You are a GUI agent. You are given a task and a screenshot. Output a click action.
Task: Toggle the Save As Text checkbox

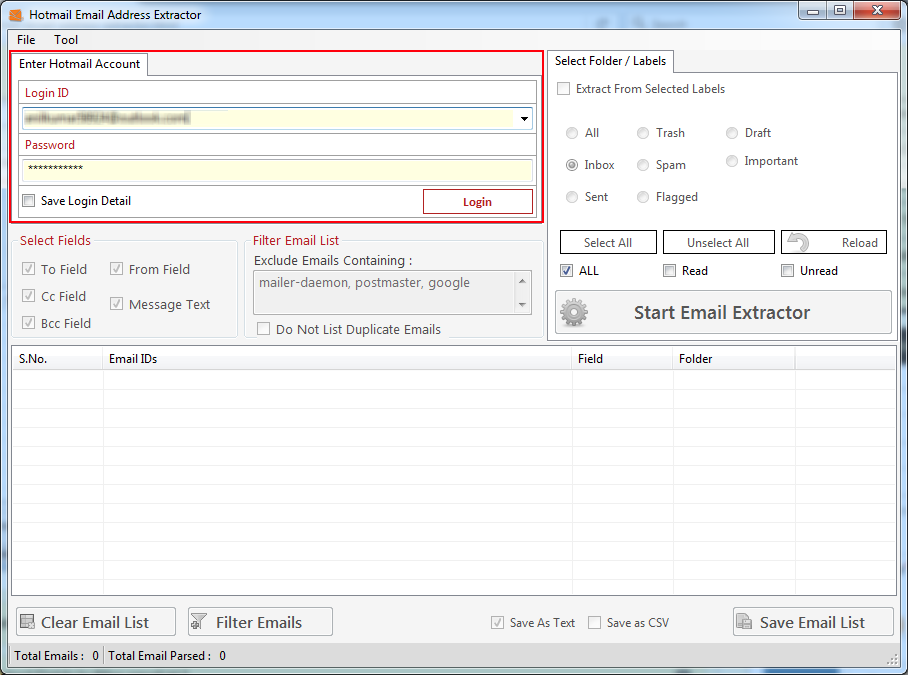tap(497, 622)
